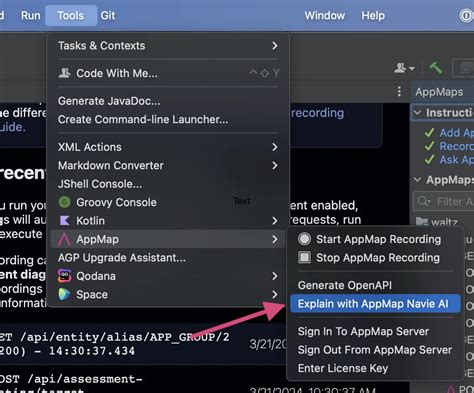Choose Code With Me... entry
The height and width of the screenshot is (393, 474).
168,73
